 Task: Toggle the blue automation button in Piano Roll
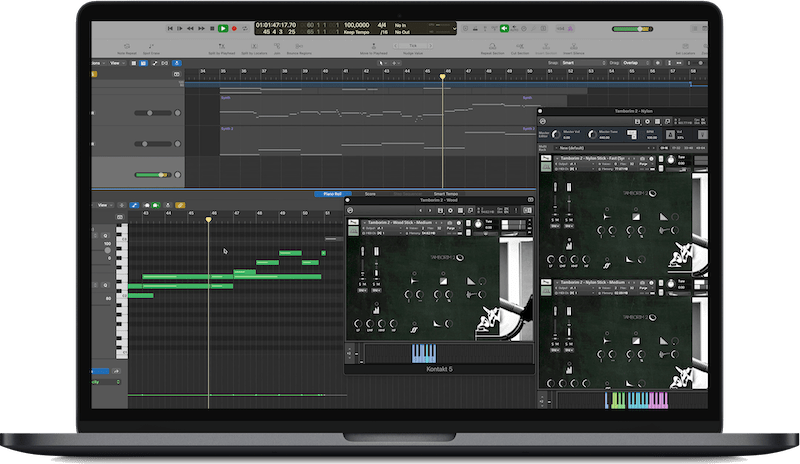[134, 205]
